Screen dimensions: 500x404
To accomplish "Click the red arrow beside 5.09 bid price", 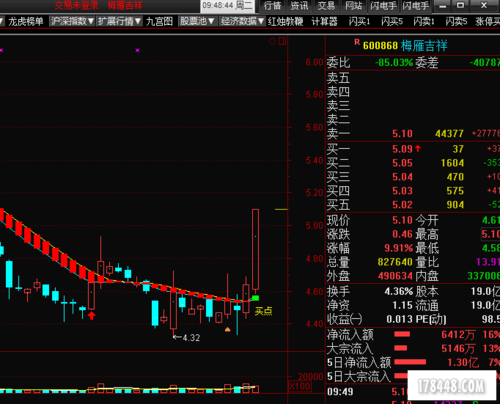I will 418,148.
